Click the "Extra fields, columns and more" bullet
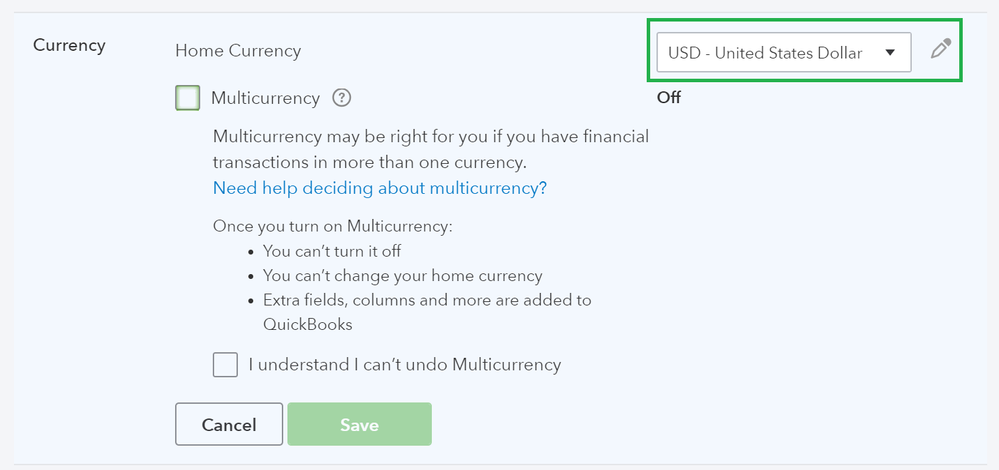 pos(427,300)
